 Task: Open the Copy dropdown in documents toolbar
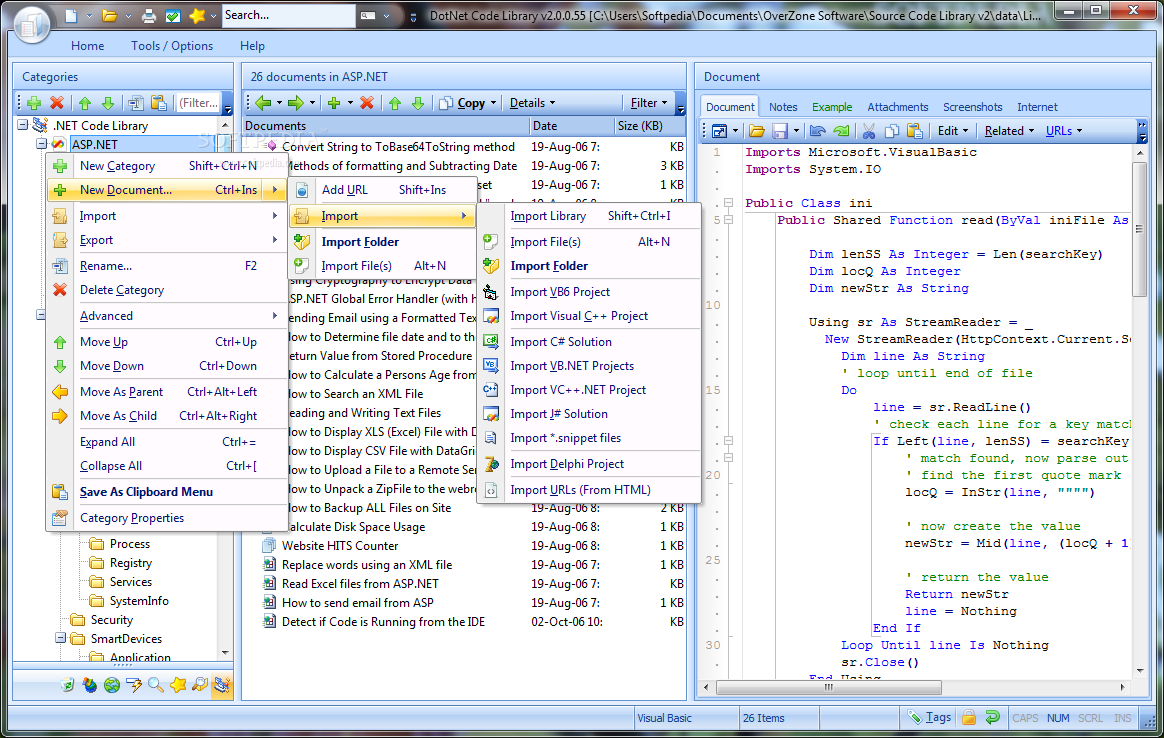point(468,103)
